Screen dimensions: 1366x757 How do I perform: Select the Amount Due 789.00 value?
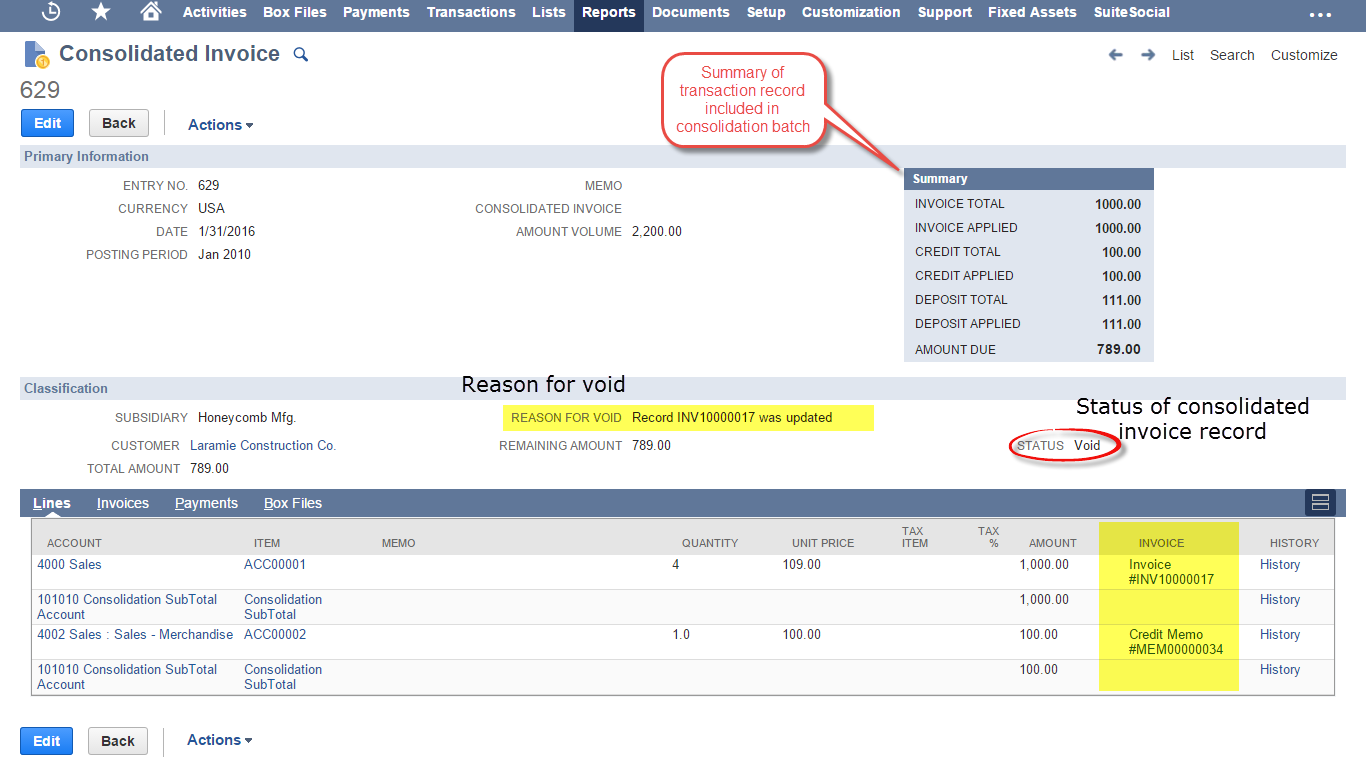(x=1118, y=350)
